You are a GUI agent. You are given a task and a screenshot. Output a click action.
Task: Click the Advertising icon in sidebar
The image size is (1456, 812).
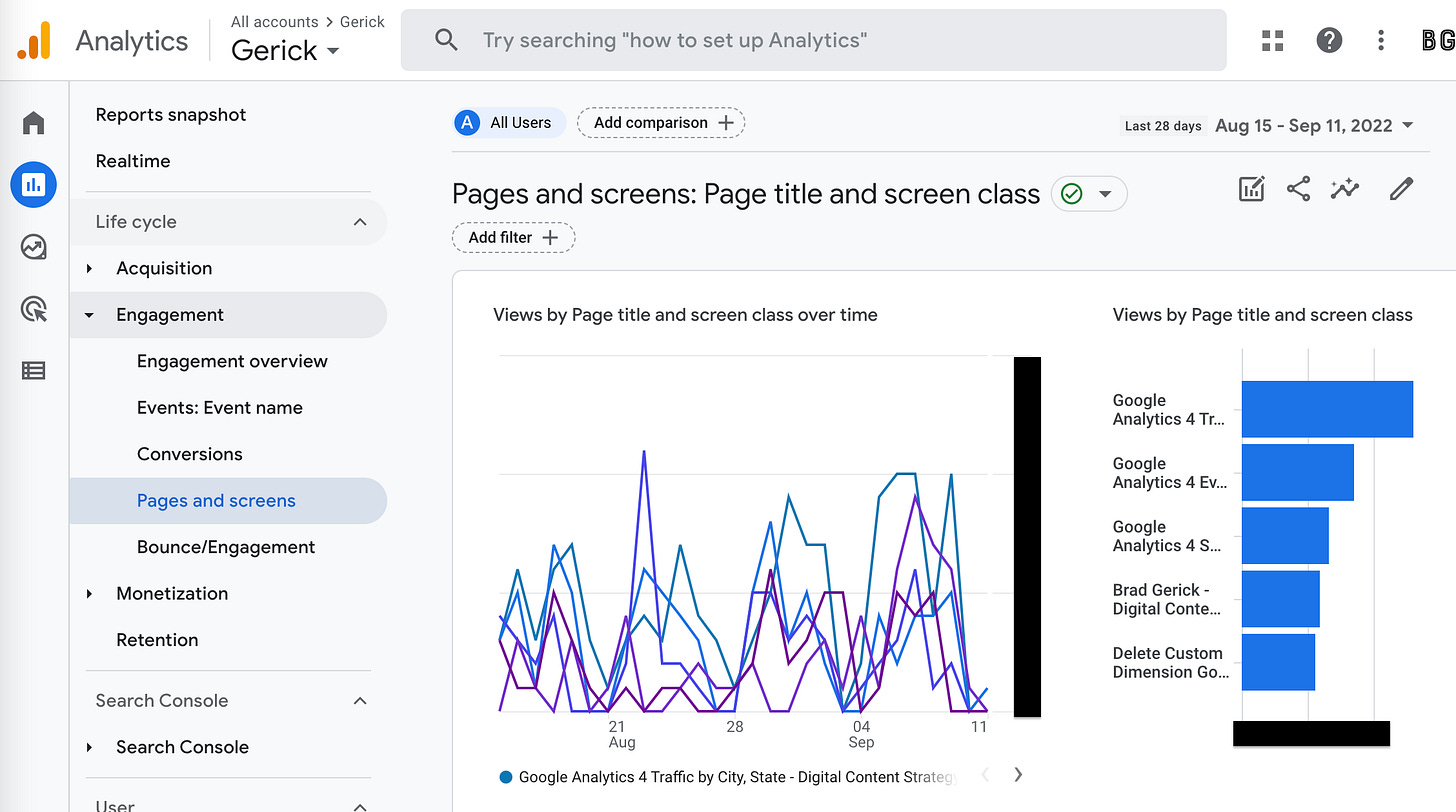pyautogui.click(x=33, y=309)
